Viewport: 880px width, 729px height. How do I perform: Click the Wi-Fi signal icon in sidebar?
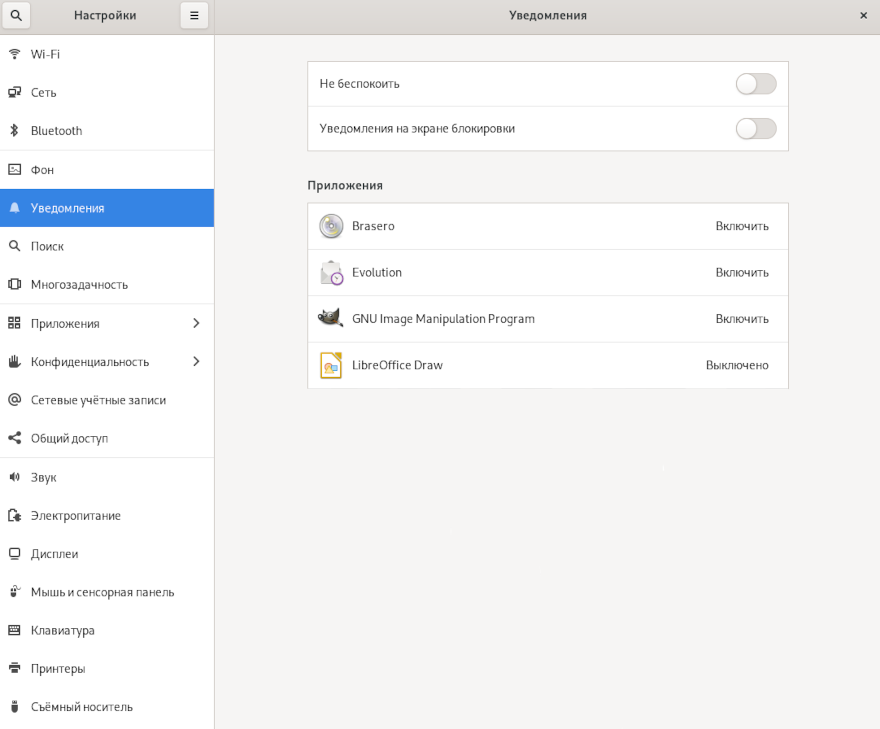coord(15,54)
